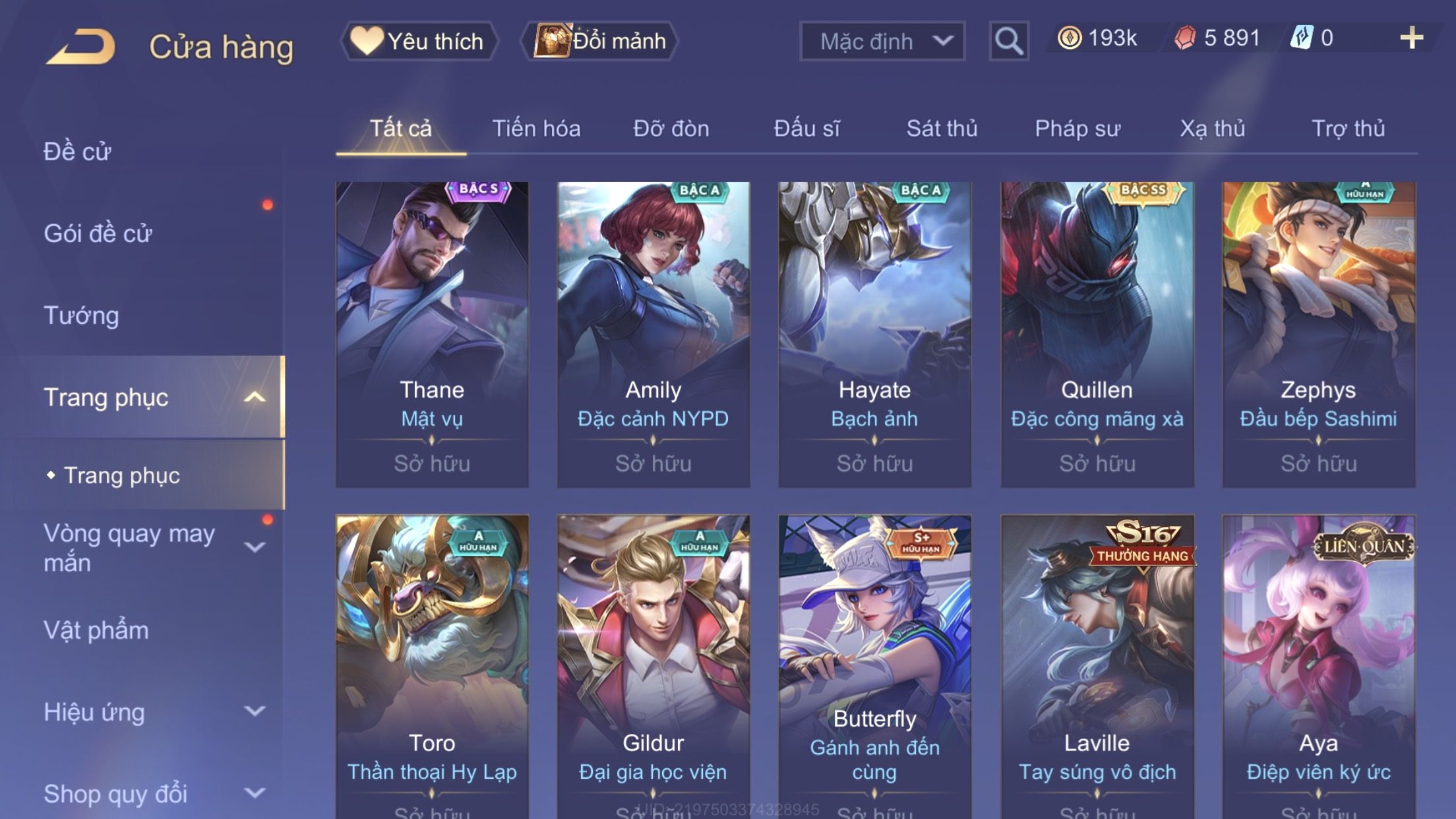Select the Tiến hóa tab
1456x819 pixels.
pyautogui.click(x=536, y=128)
